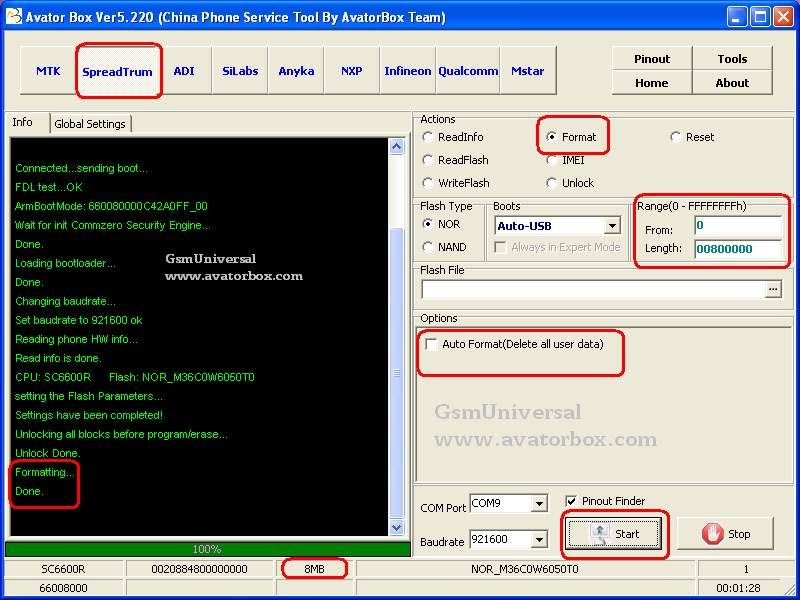Click the Pinout button
This screenshot has width=800, height=600.
pos(652,59)
